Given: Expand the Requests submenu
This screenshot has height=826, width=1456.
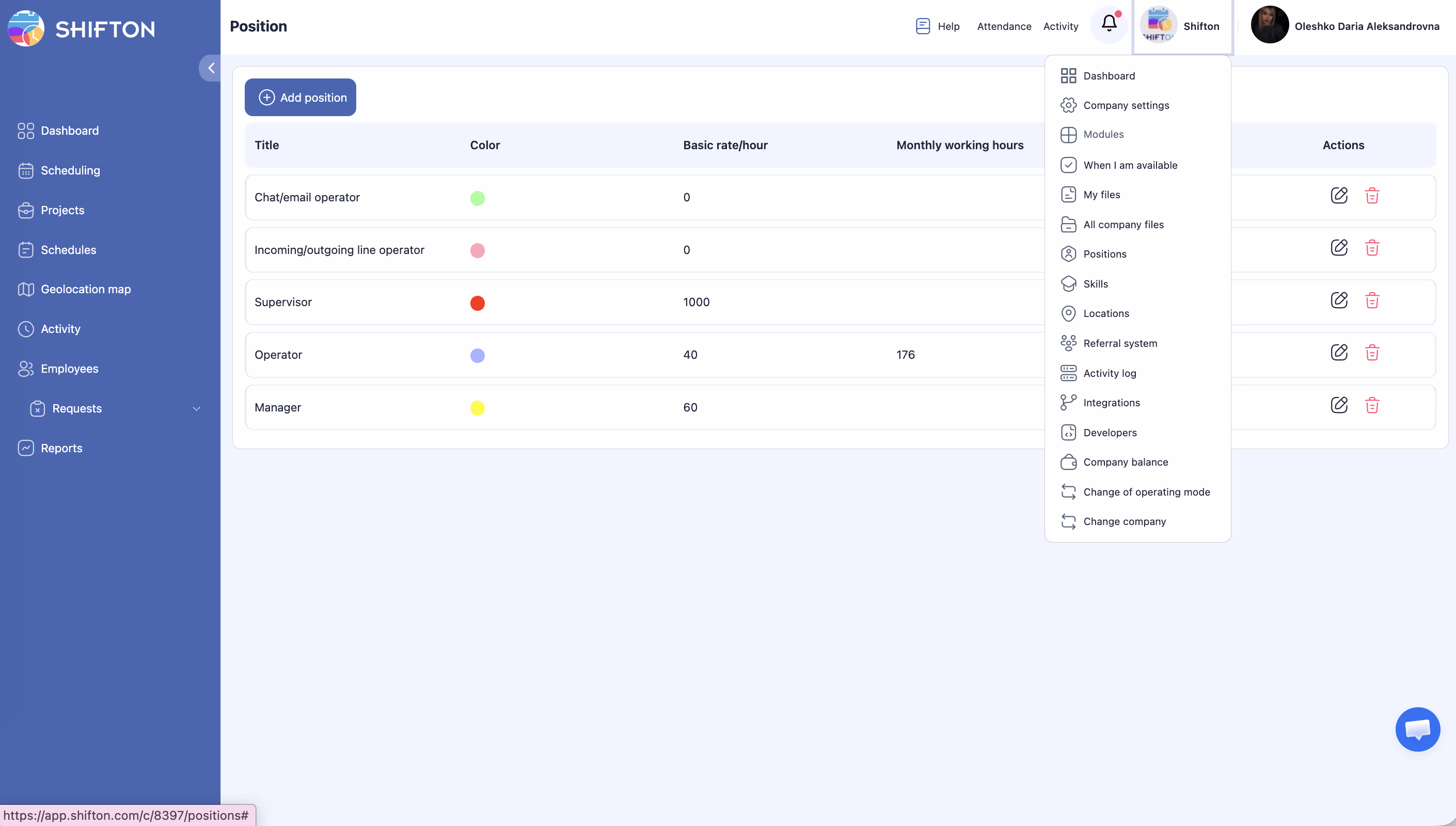Looking at the screenshot, I should click(x=196, y=408).
